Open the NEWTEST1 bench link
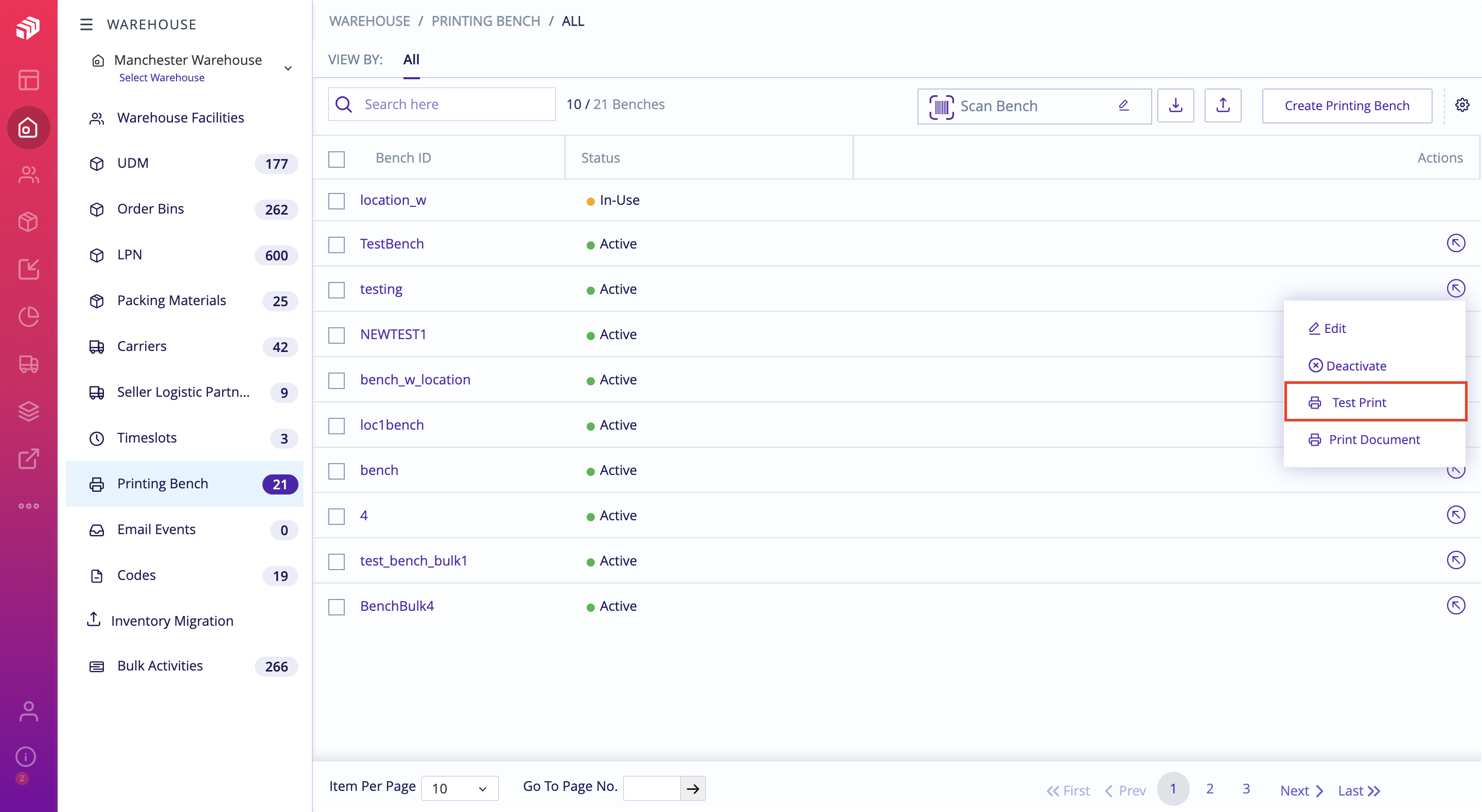Viewport: 1482px width, 812px height. tap(393, 334)
